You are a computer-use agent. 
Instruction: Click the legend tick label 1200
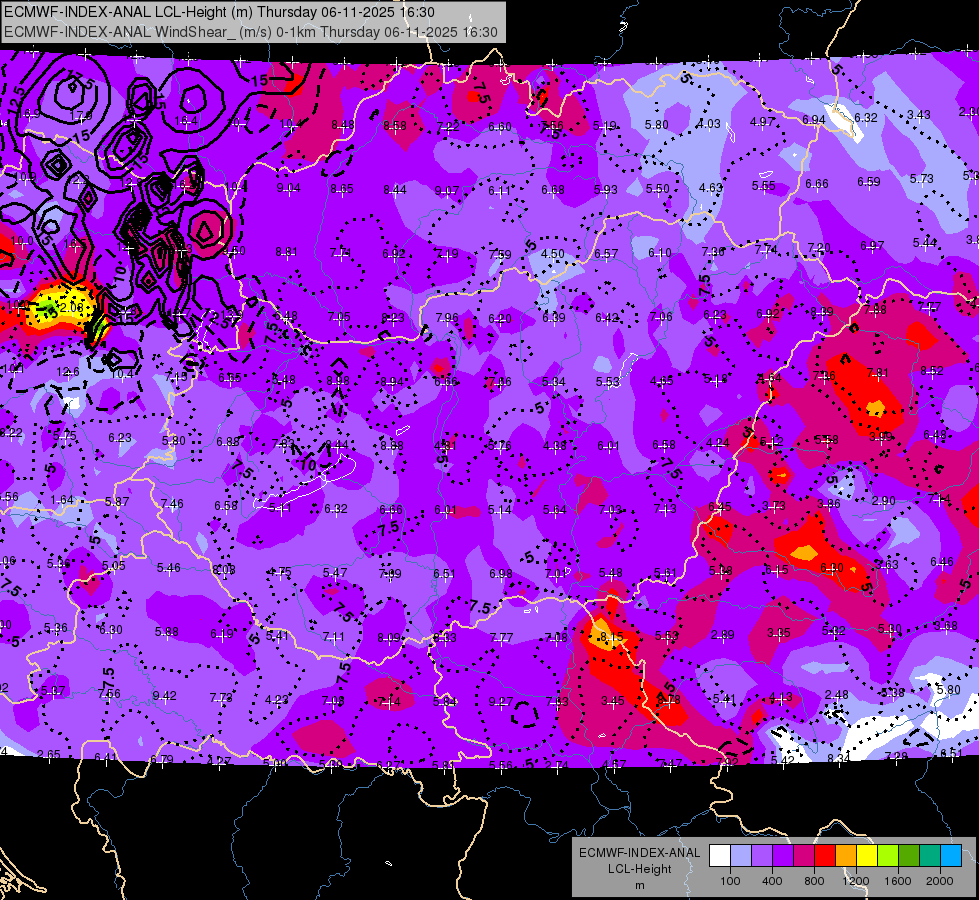pyautogui.click(x=856, y=881)
